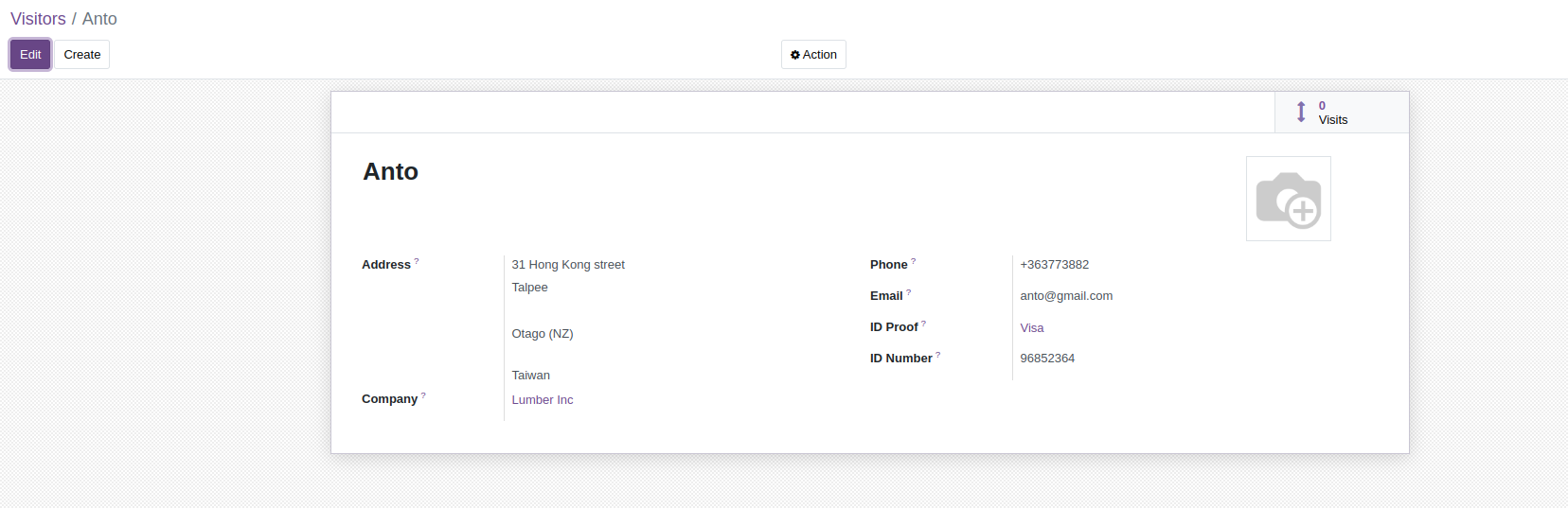This screenshot has height=508, width=1568.
Task: Click the help tooltip mark beside ID Number
Action: tap(938, 355)
